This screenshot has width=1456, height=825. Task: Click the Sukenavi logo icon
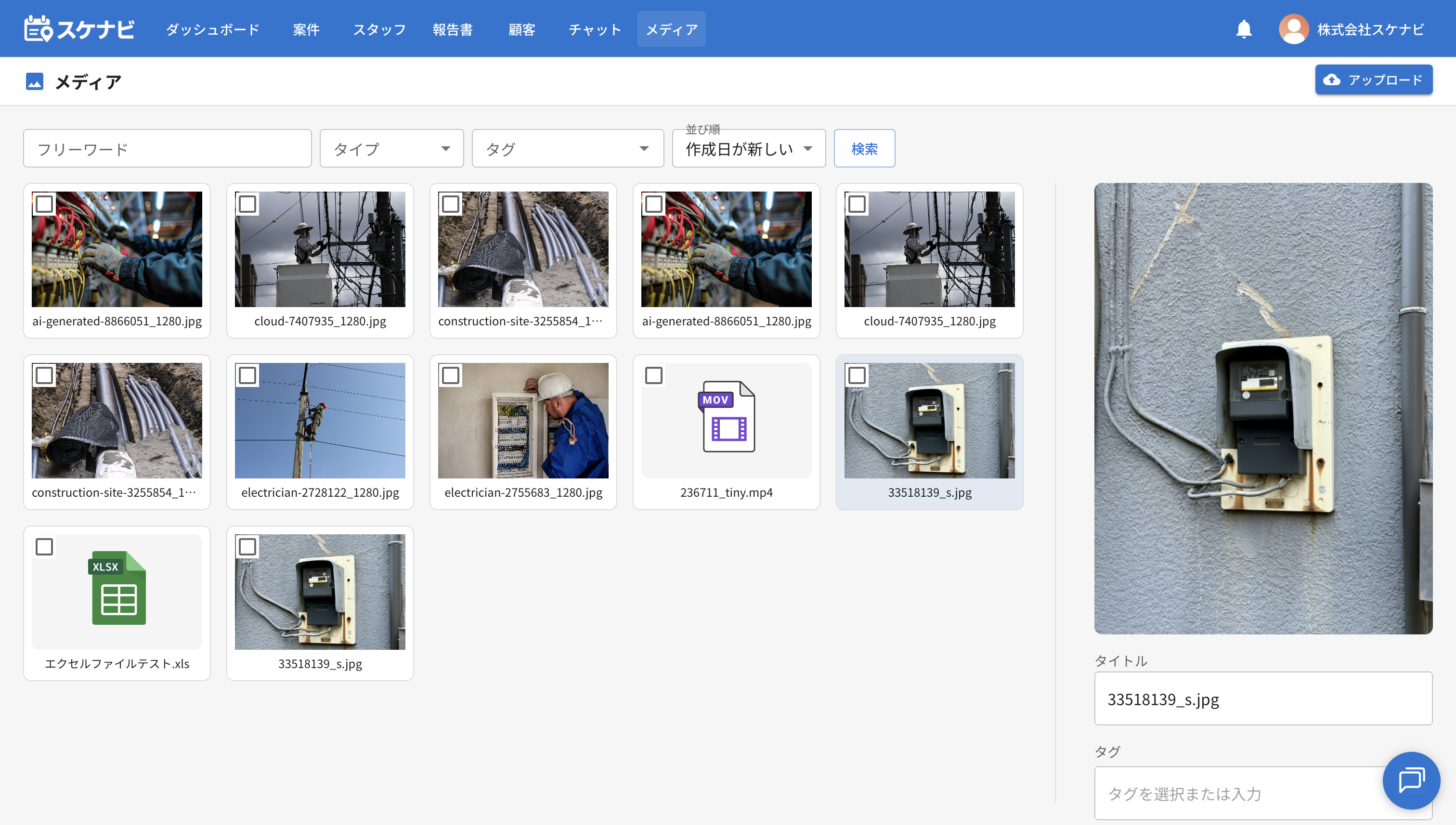tap(39, 29)
